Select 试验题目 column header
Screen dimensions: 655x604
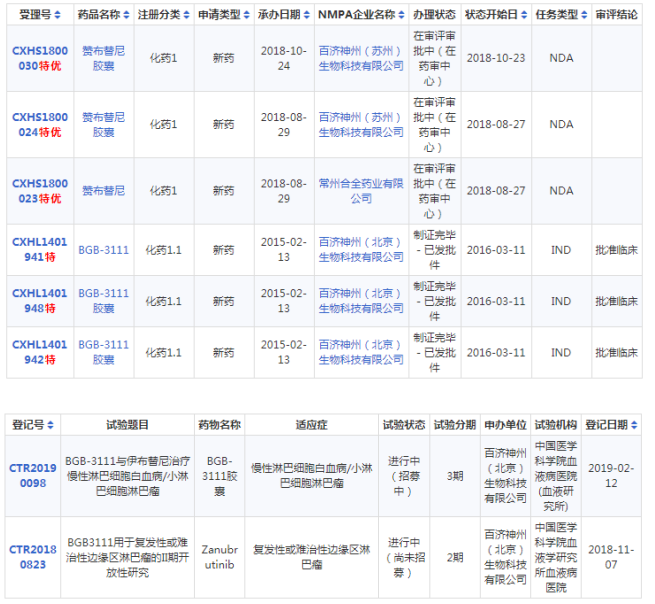(127, 425)
